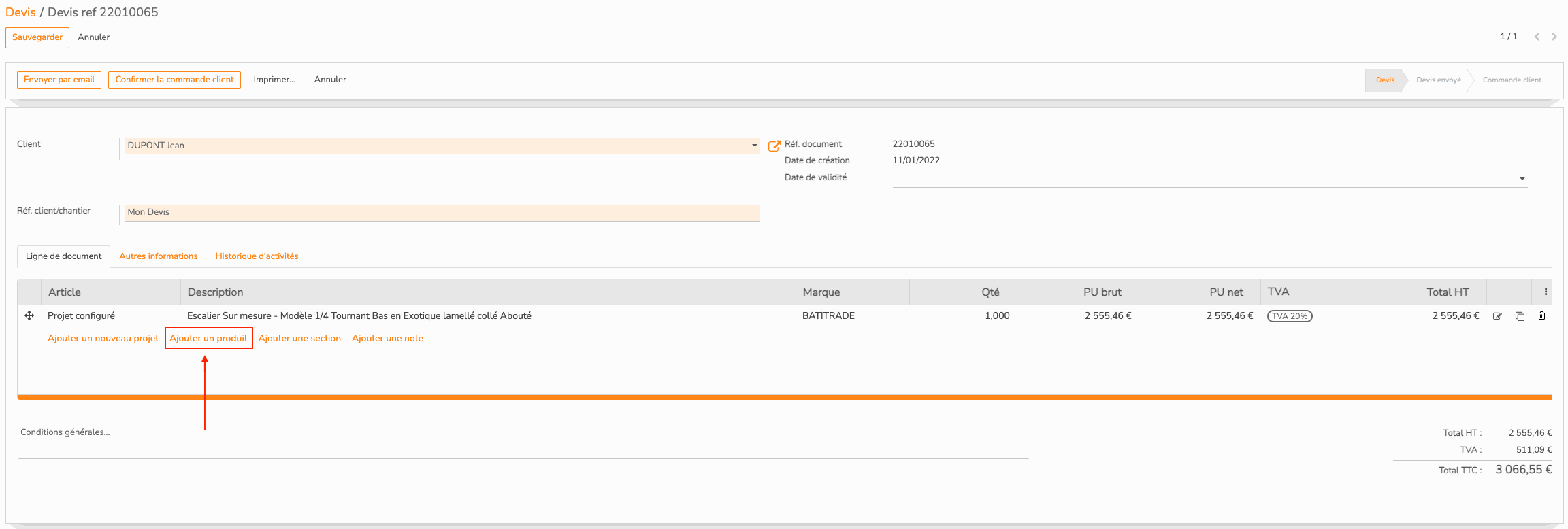Select the Devis envoyé status step
Viewport: 1568px width, 529px height.
(x=1438, y=80)
